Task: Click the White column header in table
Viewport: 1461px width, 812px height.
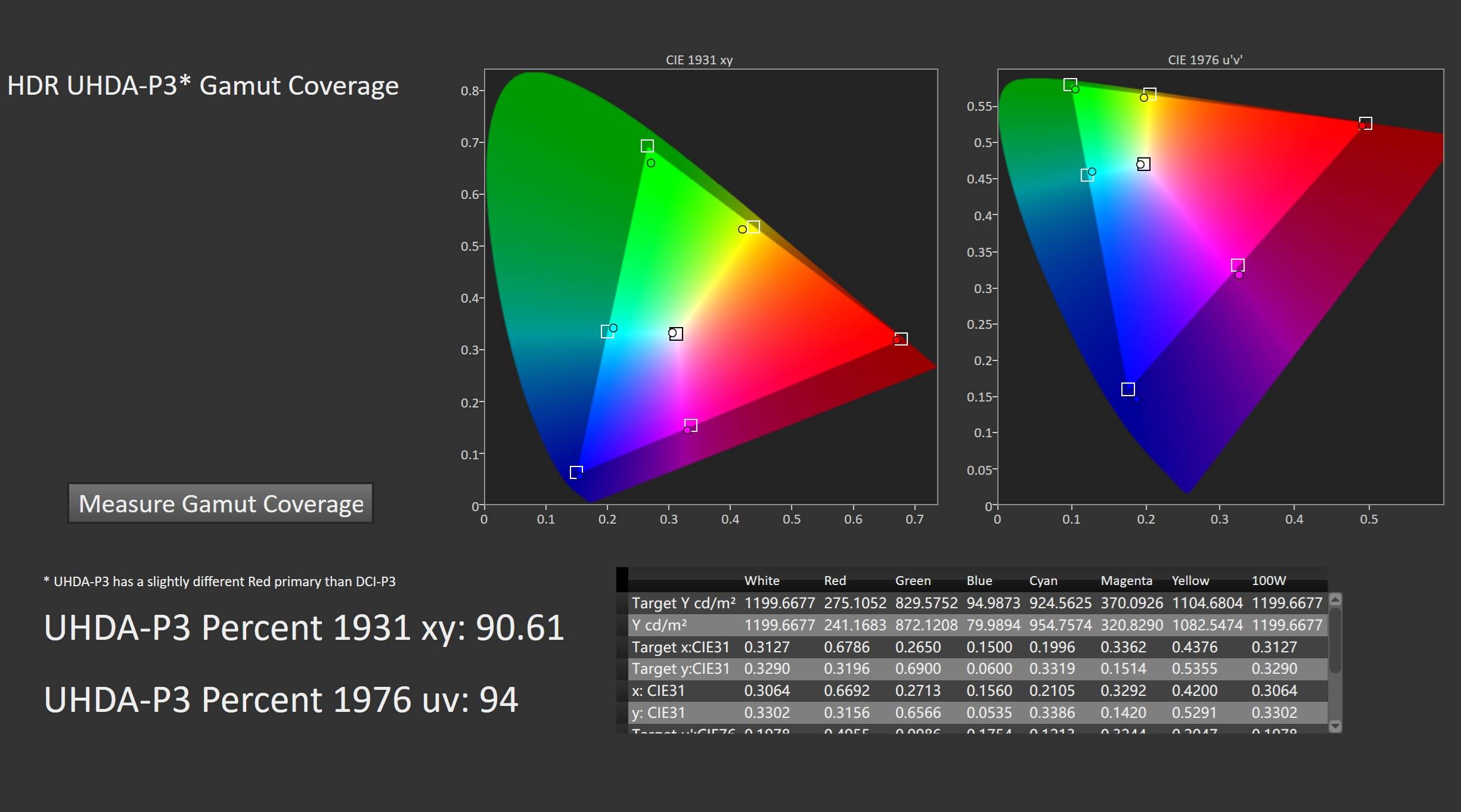Action: point(762,580)
